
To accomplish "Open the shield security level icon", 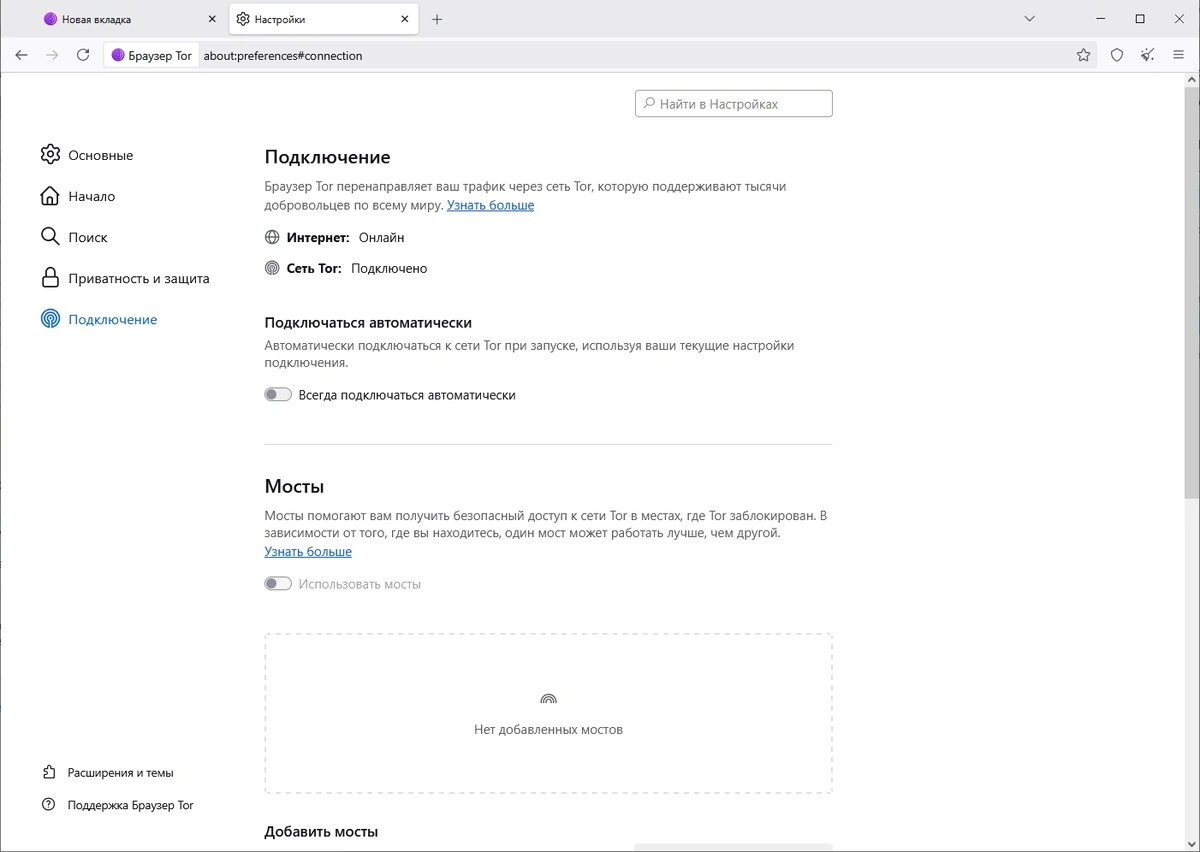I will (x=1117, y=55).
